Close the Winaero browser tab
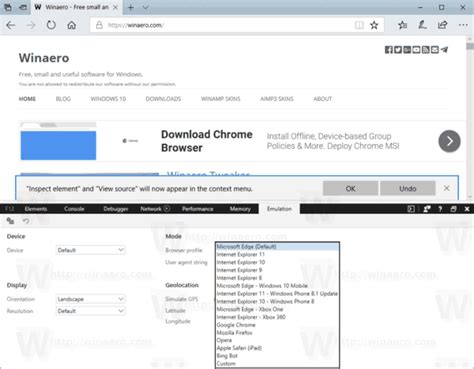The image size is (474, 369). [115, 7]
